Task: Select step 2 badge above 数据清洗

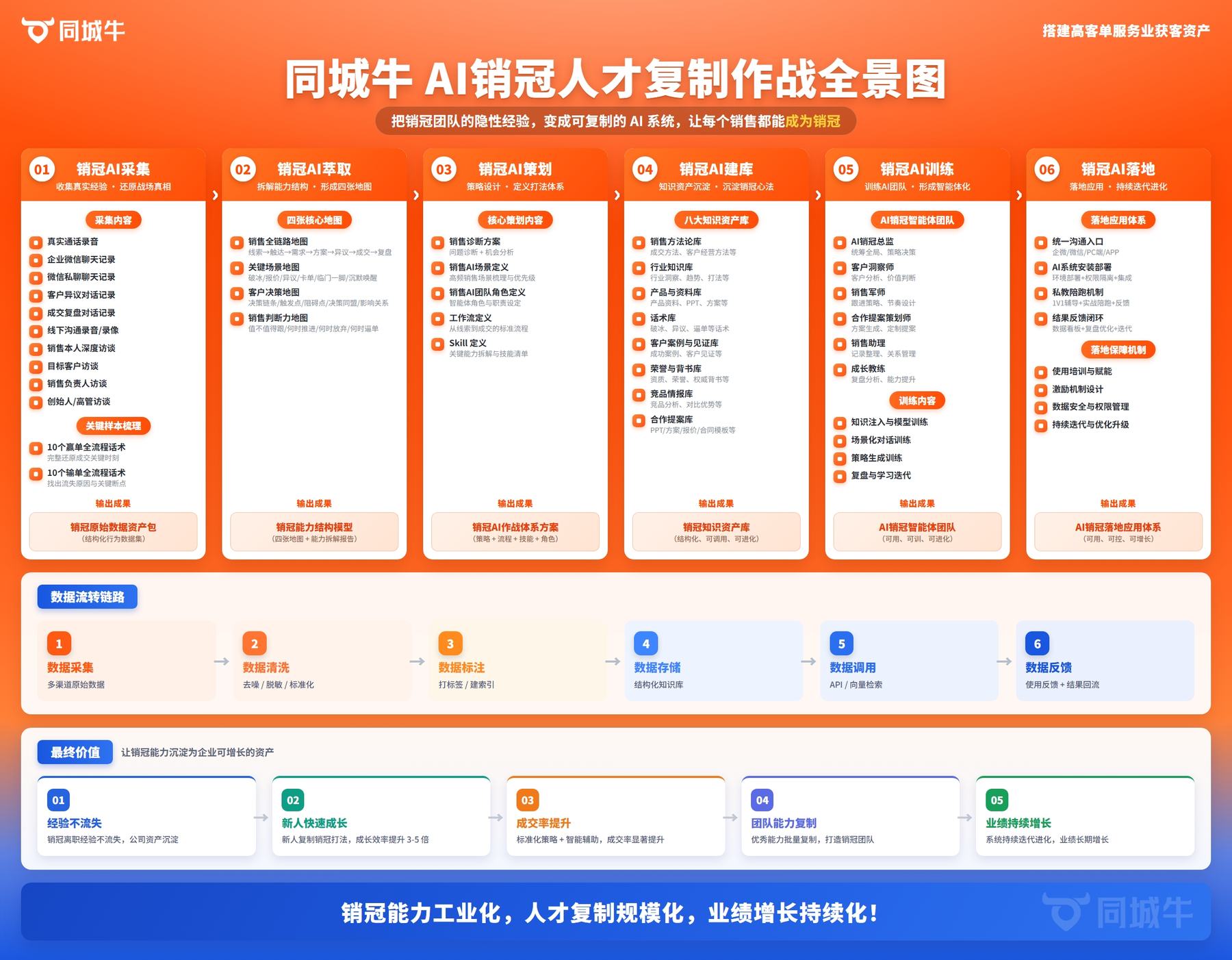Action: (255, 644)
